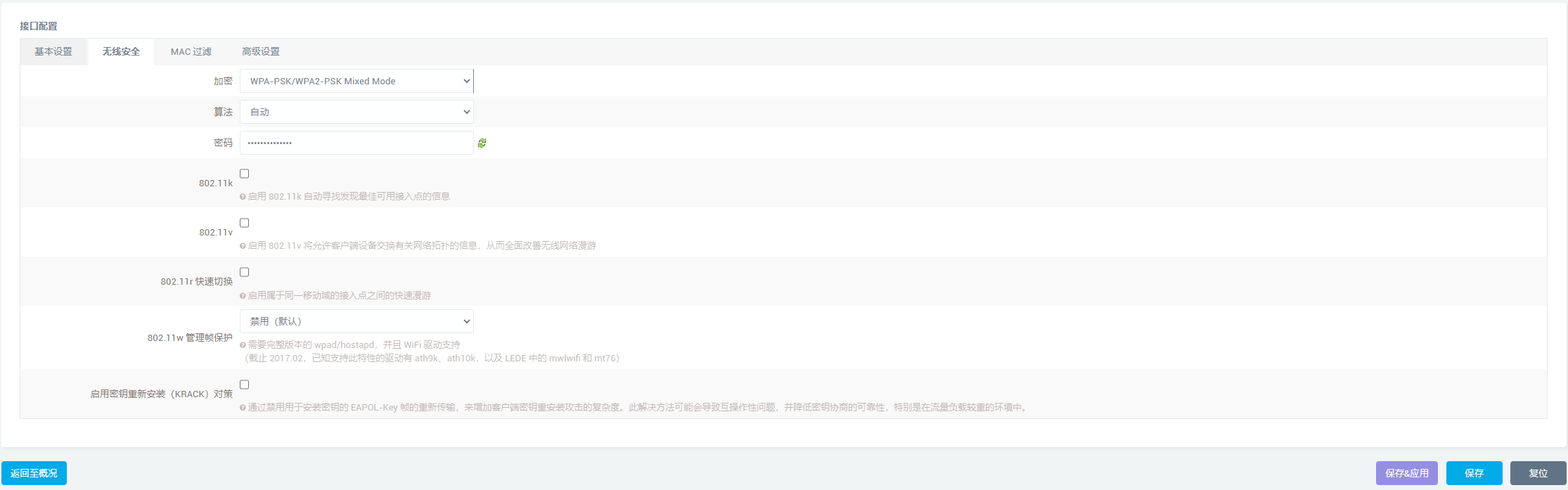The image size is (1568, 490).
Task: Toggle the 802.11r 快速切换 checkbox
Action: [245, 272]
